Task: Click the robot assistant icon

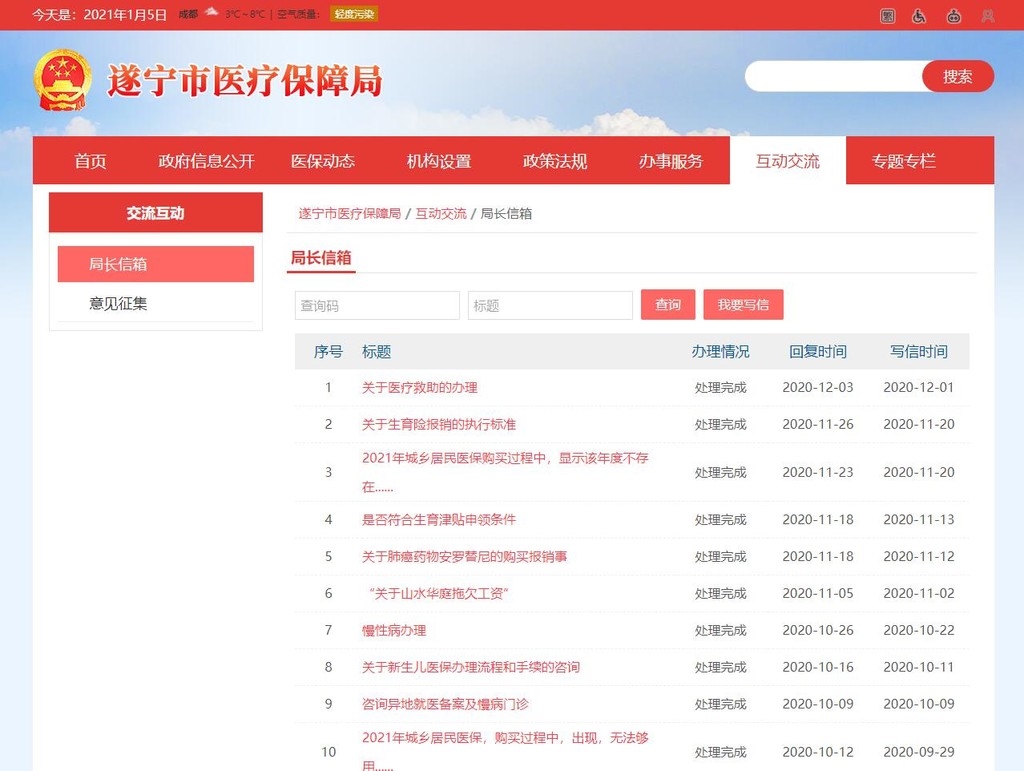Action: [953, 15]
